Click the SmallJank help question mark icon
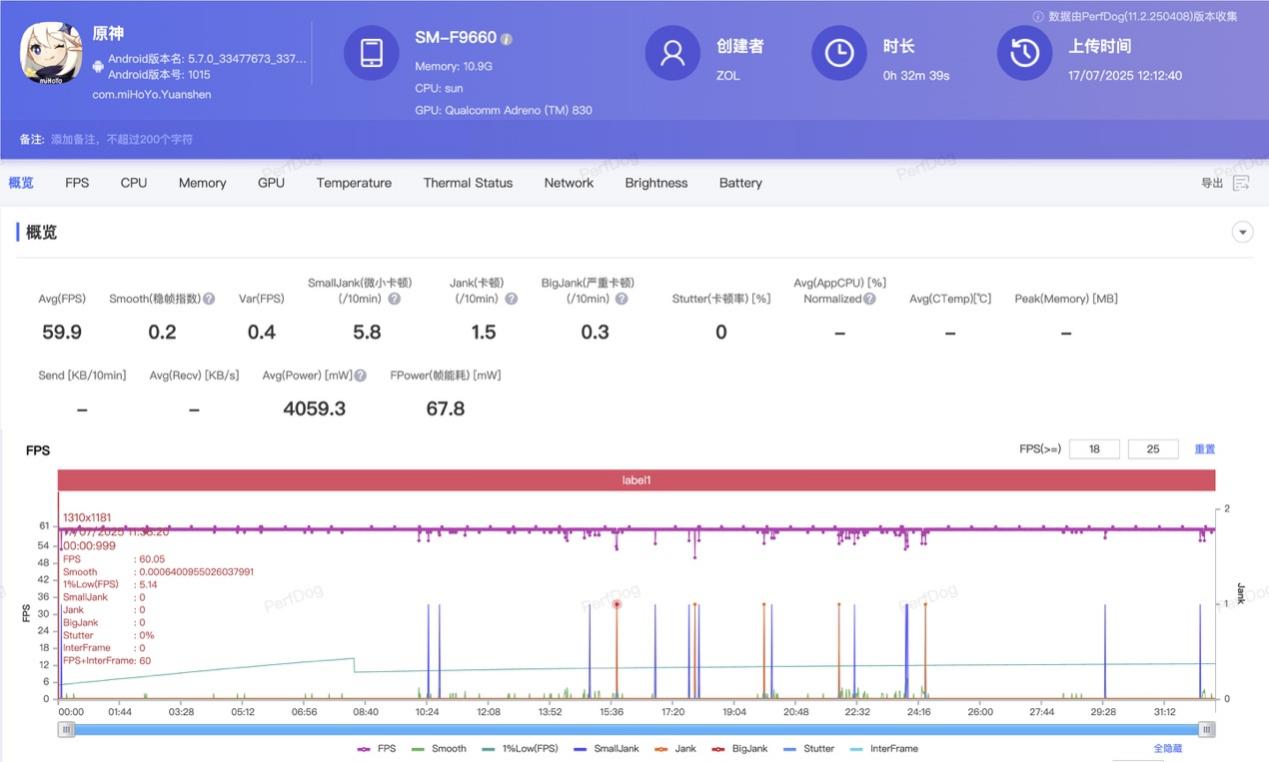 tap(394, 299)
